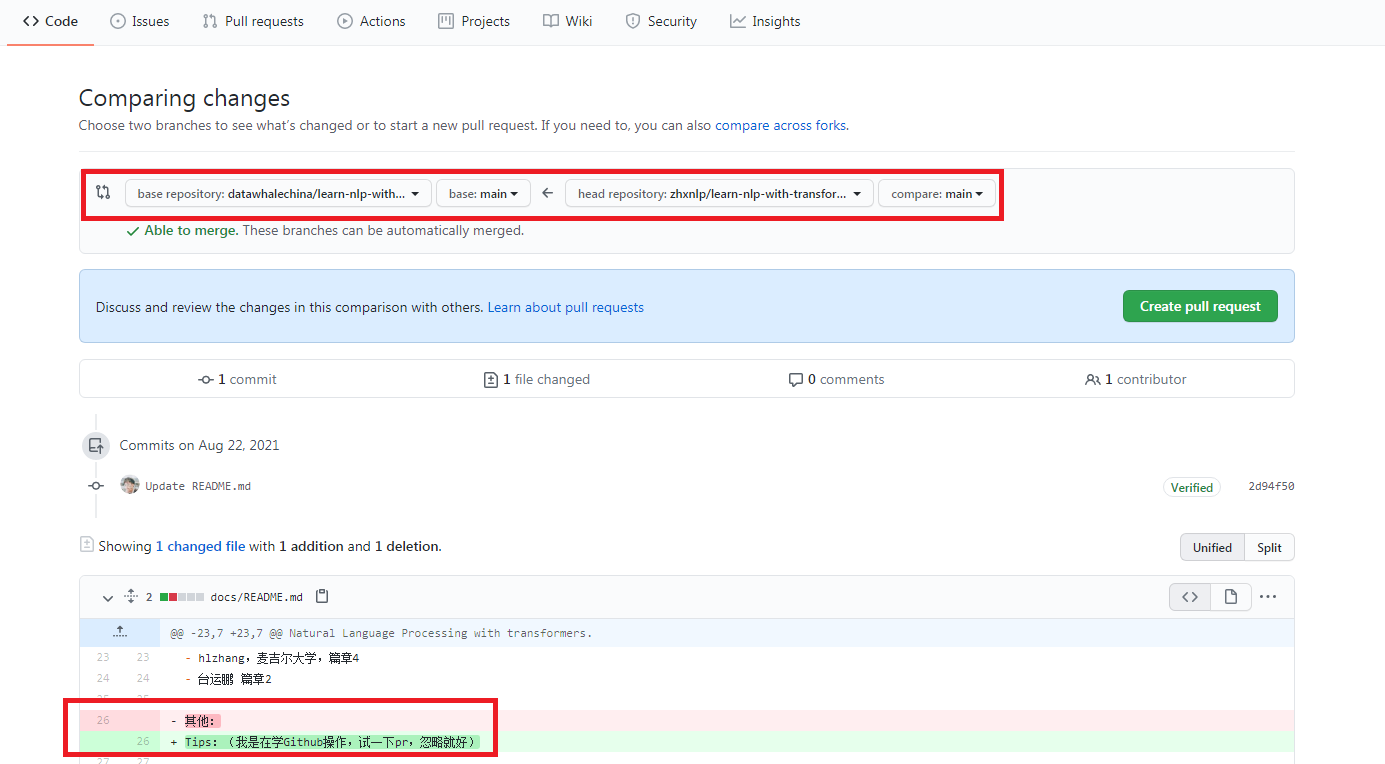
Task: Open commit hash 2d94f50
Action: (x=1271, y=486)
